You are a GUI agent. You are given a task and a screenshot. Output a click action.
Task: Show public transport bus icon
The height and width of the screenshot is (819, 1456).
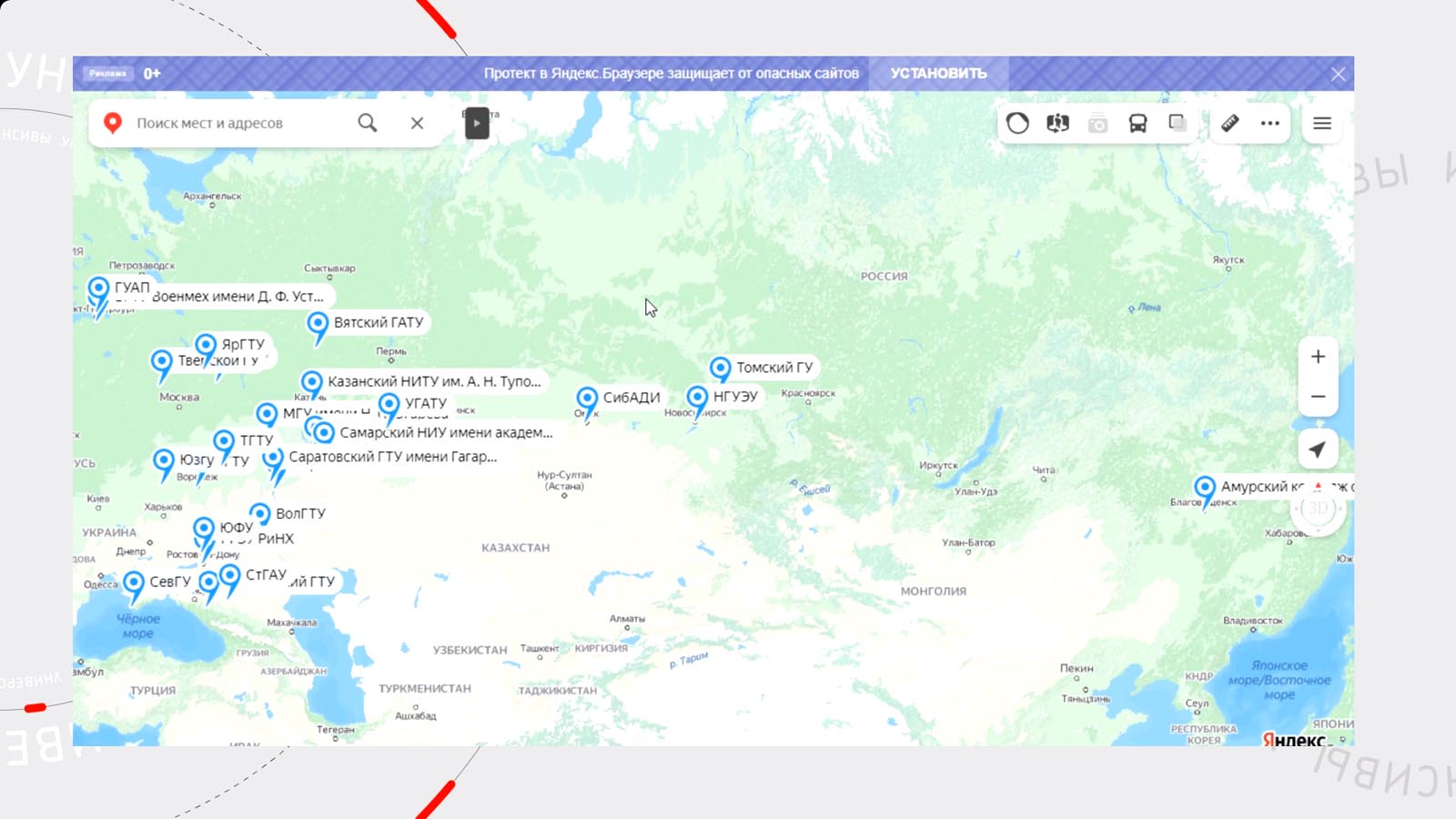(x=1137, y=124)
